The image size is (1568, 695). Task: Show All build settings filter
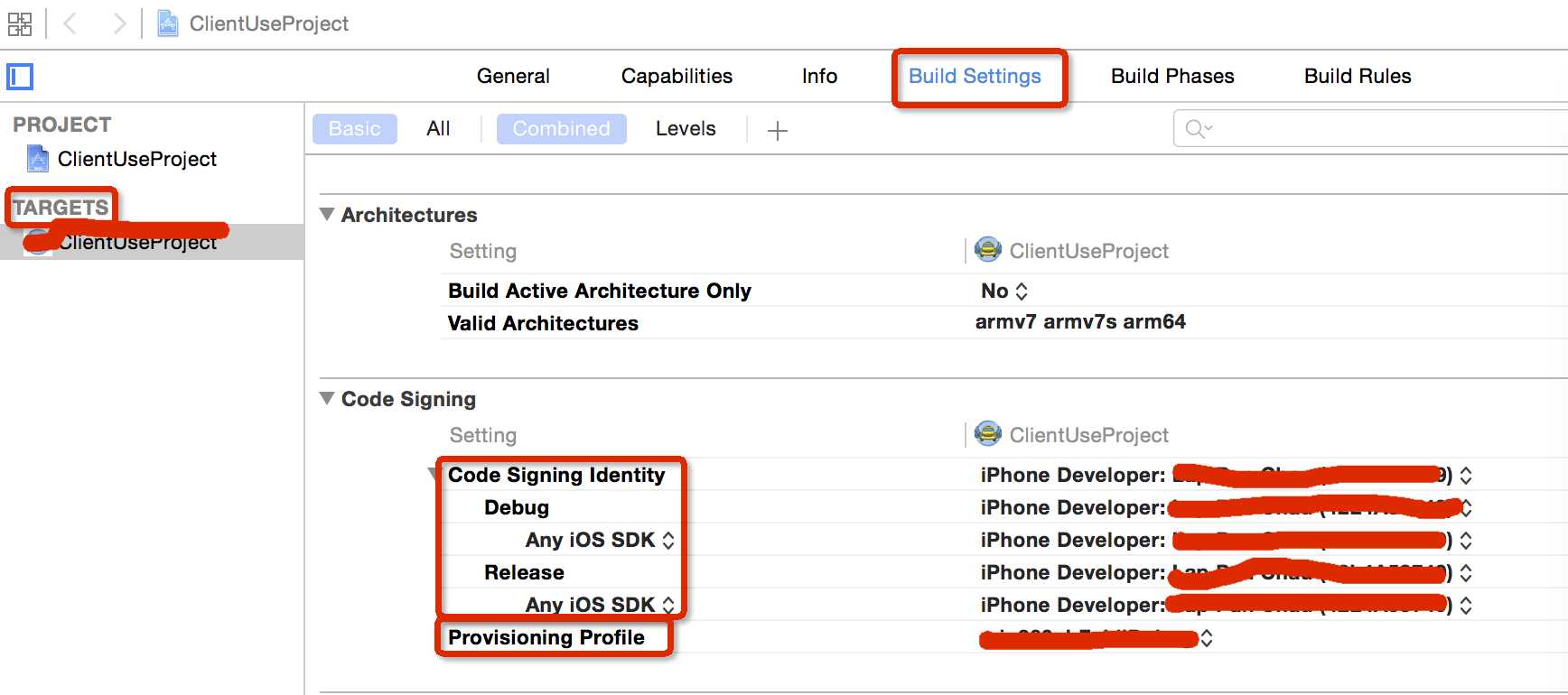pos(438,129)
